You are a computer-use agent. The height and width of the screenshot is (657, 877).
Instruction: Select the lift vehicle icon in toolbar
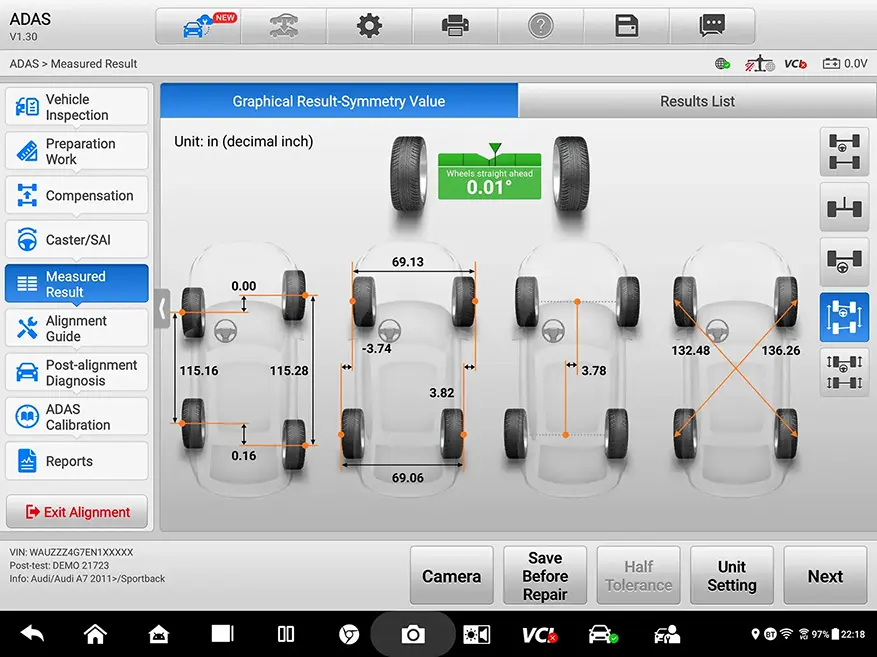[x=283, y=26]
